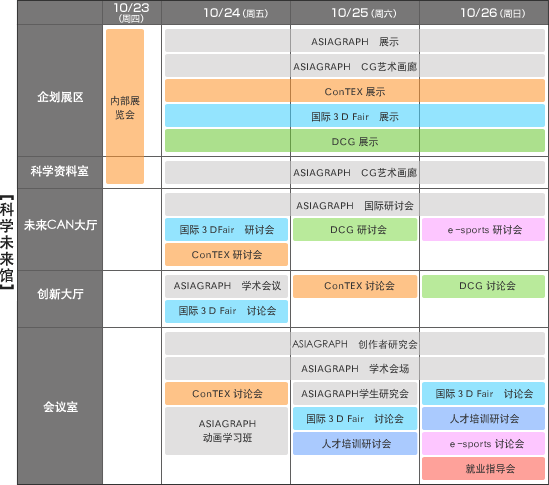Click the ASIAGRAPH 国际研讨会 bar
549x485 pixels.
click(355, 205)
